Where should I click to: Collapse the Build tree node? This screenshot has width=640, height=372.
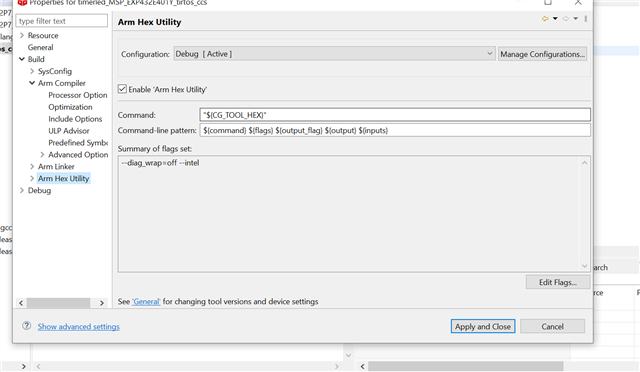point(22,59)
